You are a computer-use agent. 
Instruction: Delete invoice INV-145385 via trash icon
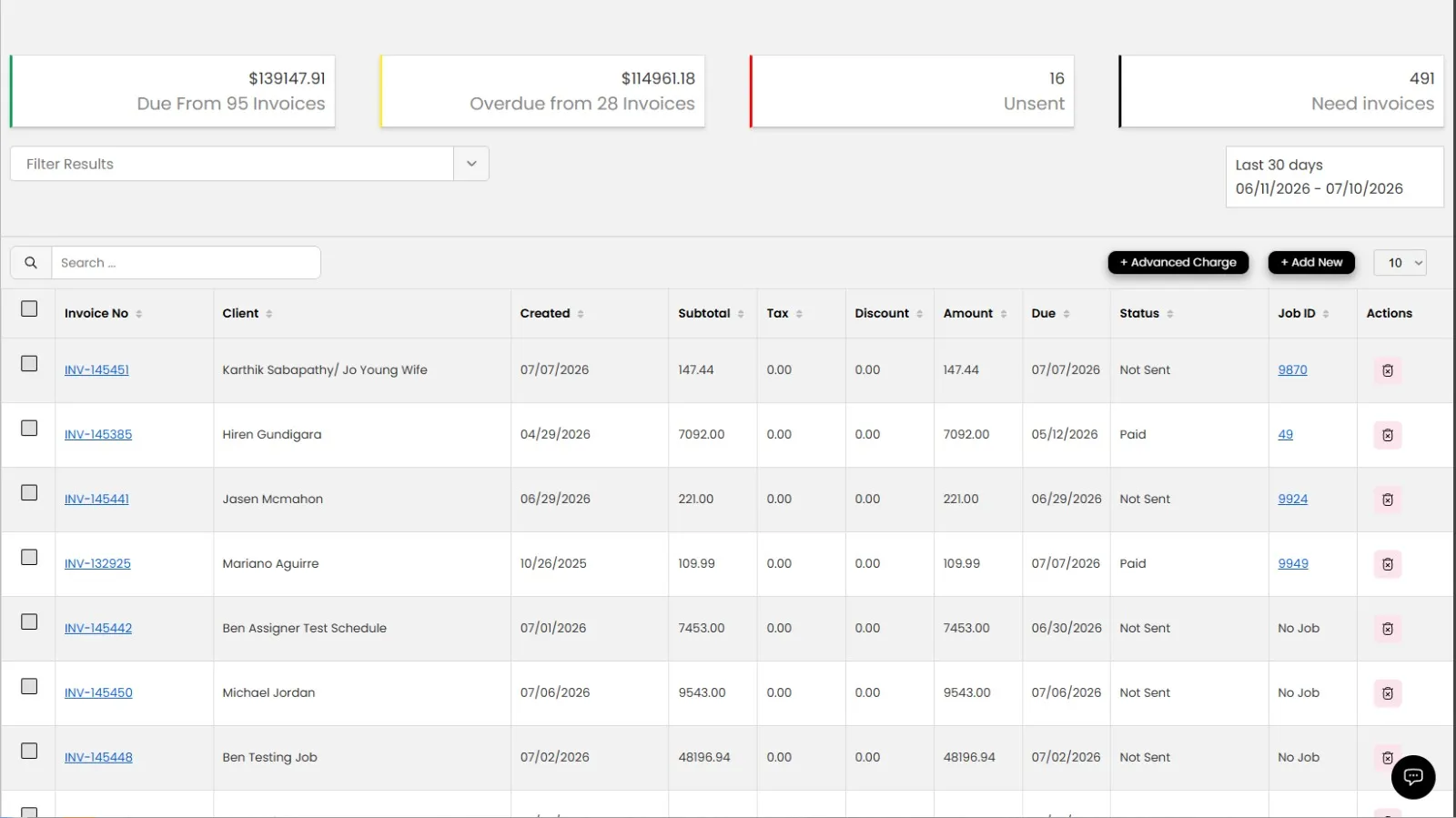(1388, 435)
